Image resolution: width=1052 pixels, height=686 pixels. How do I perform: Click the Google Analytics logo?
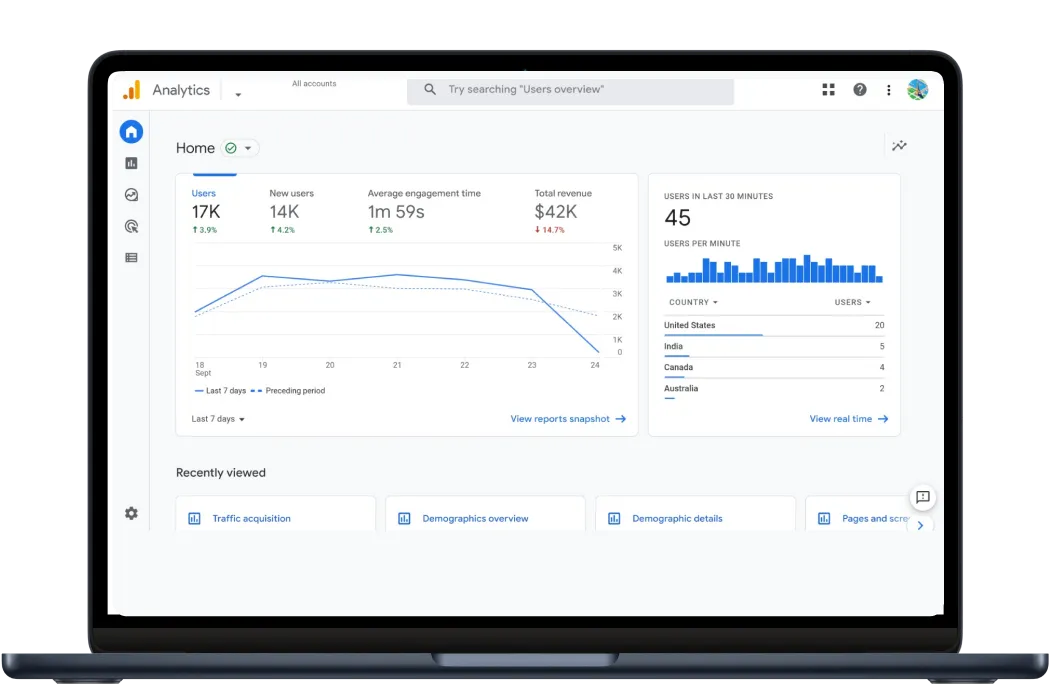pos(132,90)
